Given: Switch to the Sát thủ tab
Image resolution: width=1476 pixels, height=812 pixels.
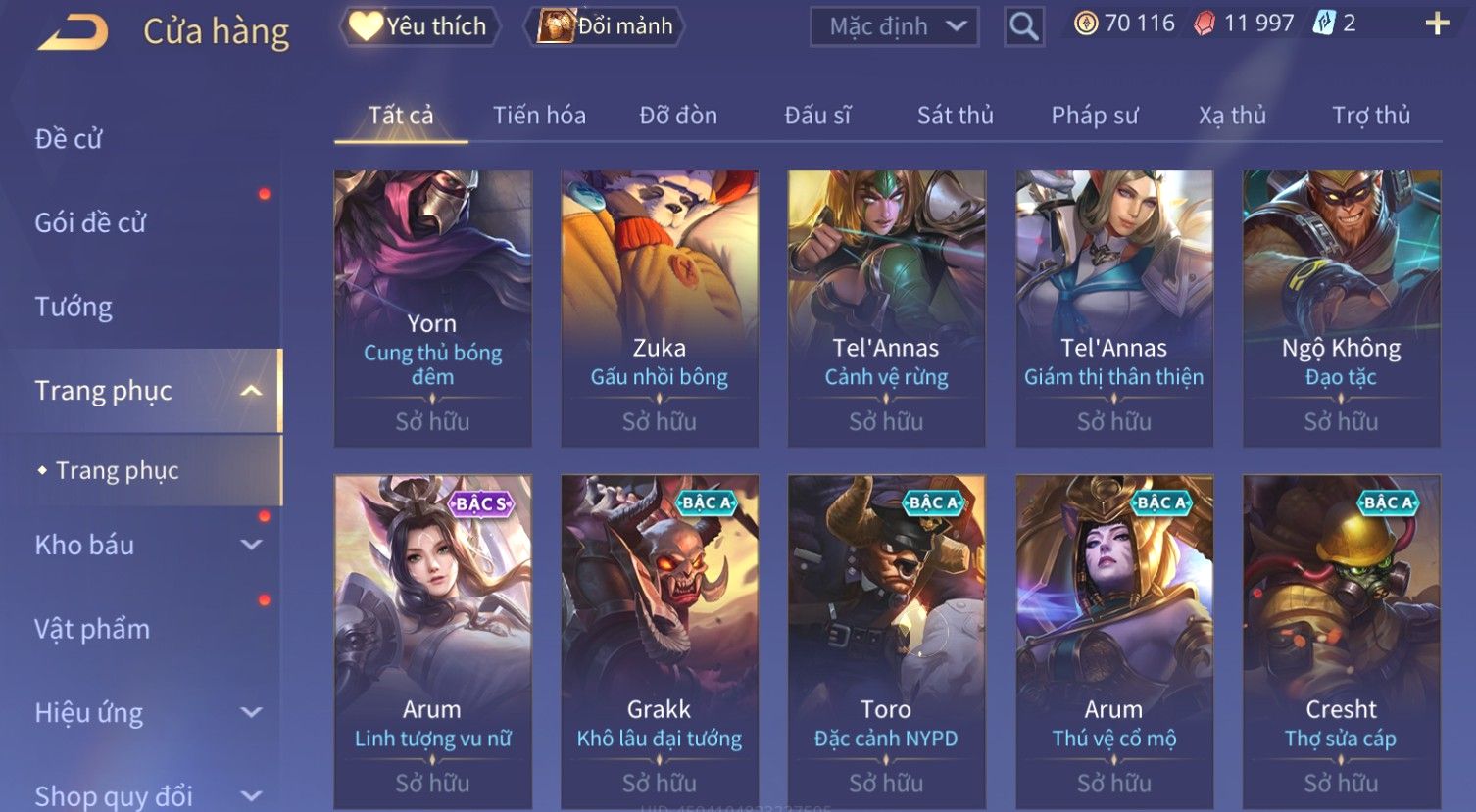Looking at the screenshot, I should coord(955,116).
